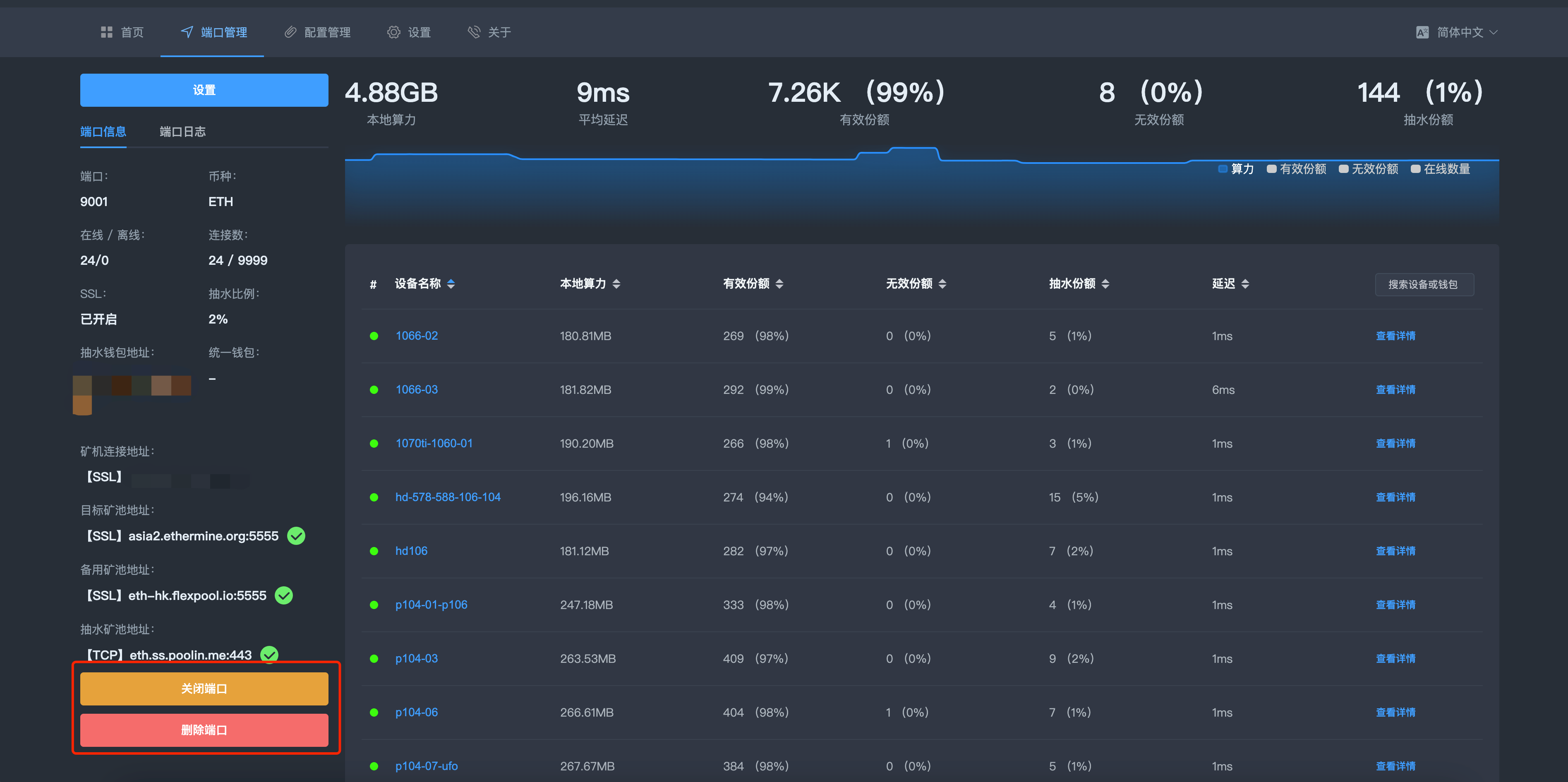1568x782 pixels.
Task: Open the 配置管理 menu item
Action: (x=327, y=32)
